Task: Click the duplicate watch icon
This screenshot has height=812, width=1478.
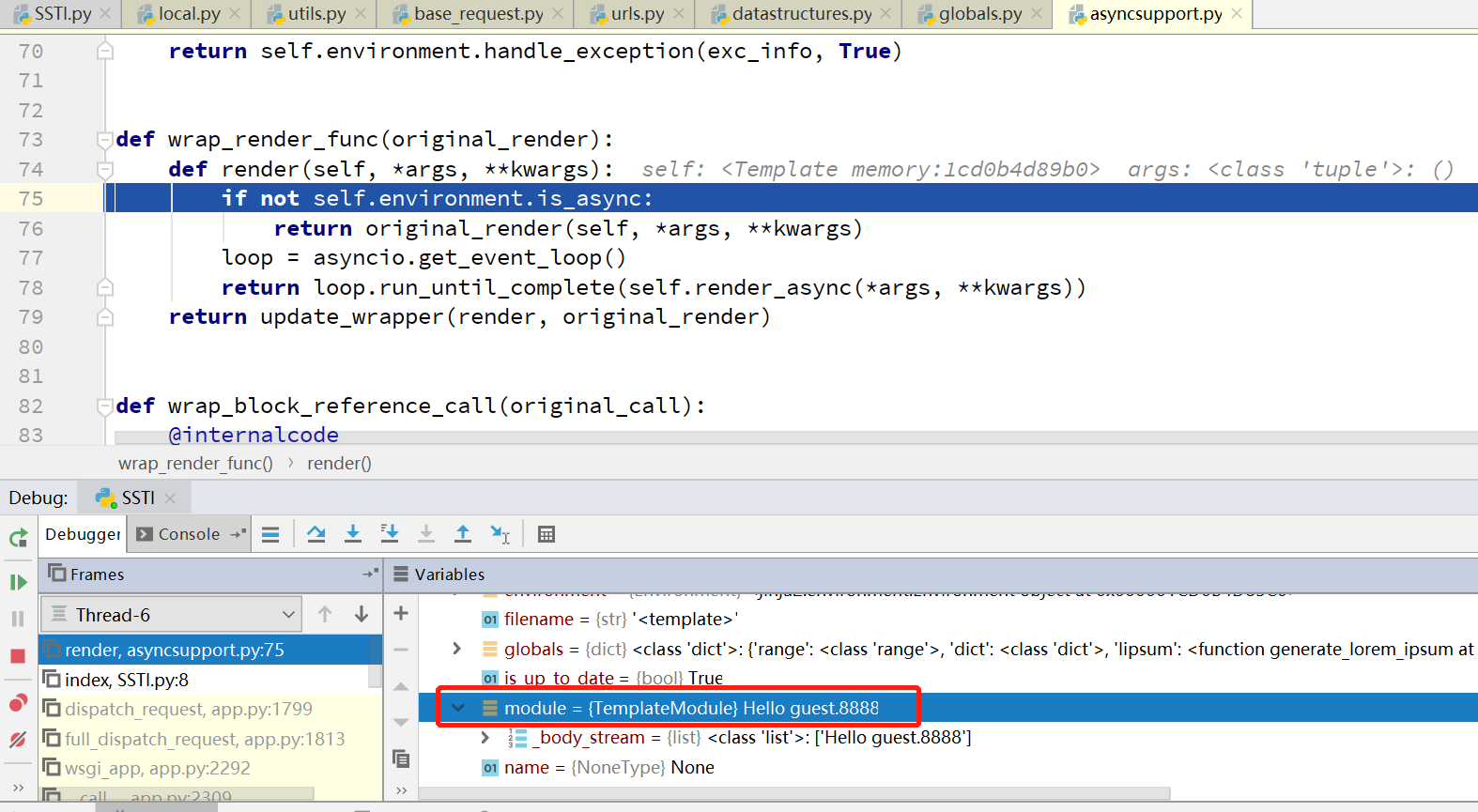Action: tap(401, 758)
